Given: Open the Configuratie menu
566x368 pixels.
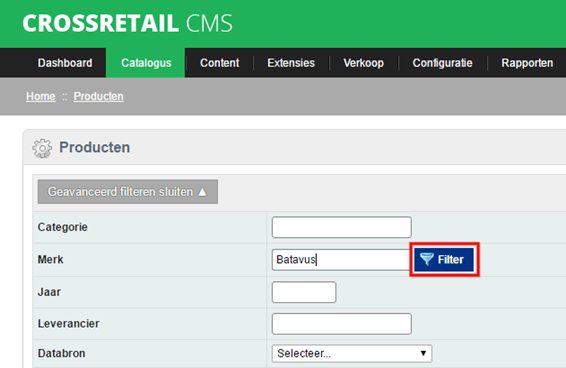Looking at the screenshot, I should click(x=442, y=63).
